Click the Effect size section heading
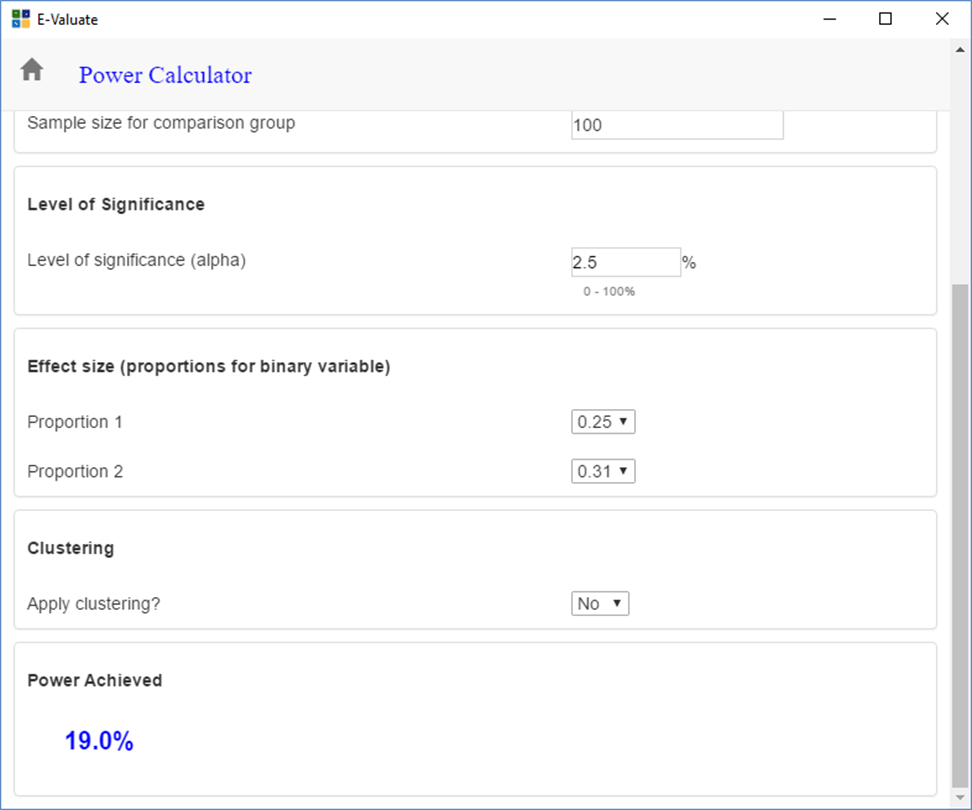 209,366
